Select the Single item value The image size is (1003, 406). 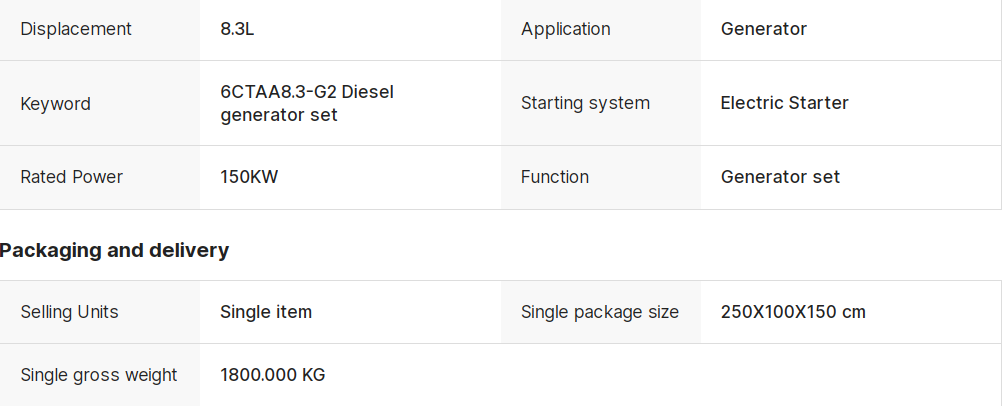click(266, 312)
